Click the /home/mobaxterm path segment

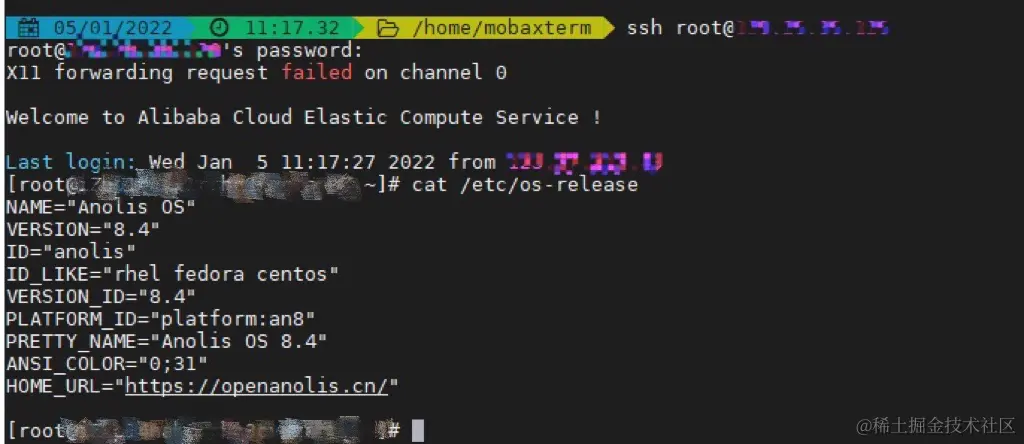(x=502, y=28)
